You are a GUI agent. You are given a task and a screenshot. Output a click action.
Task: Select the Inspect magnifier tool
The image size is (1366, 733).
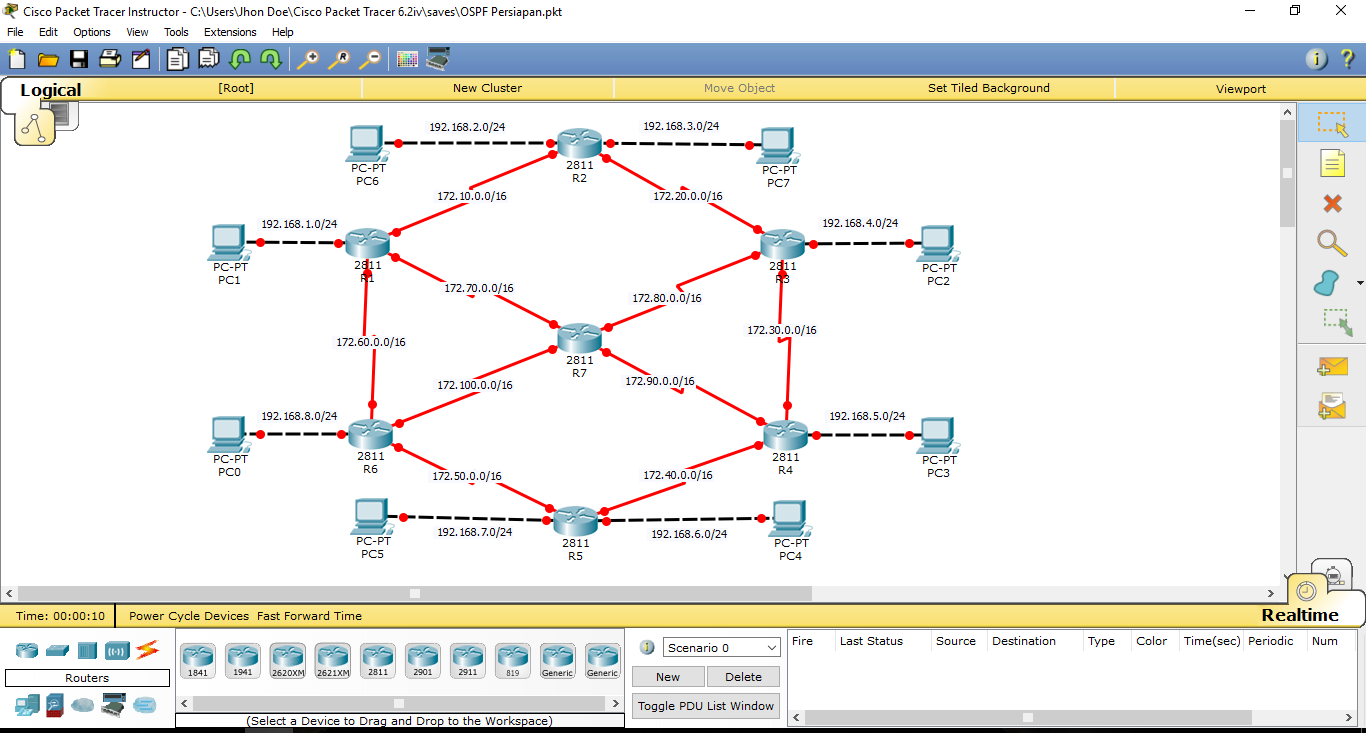pyautogui.click(x=1332, y=243)
